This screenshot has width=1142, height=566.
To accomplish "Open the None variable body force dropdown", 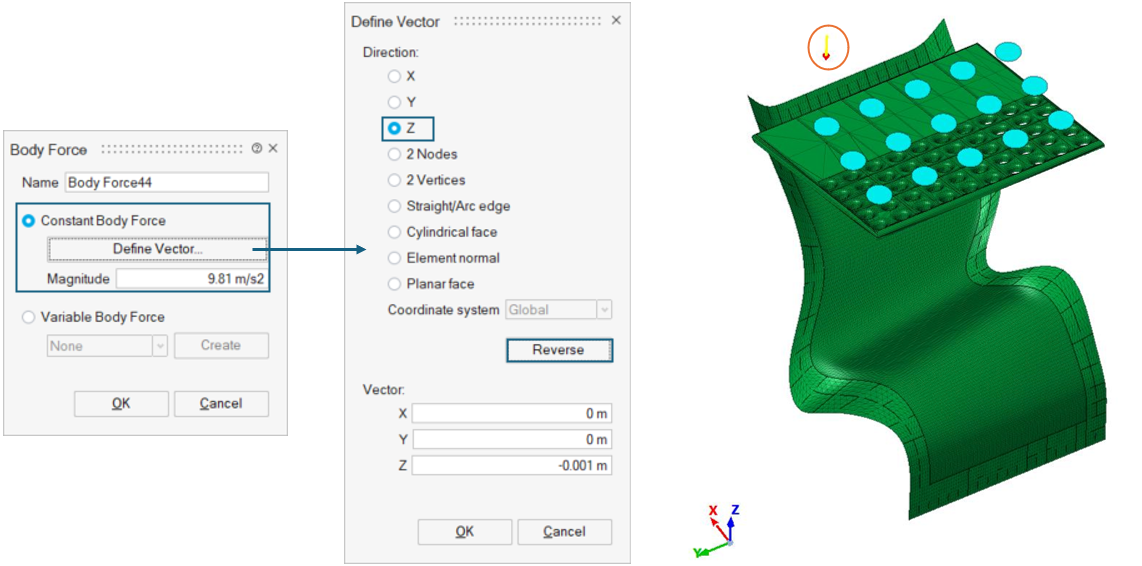I will click(x=107, y=346).
